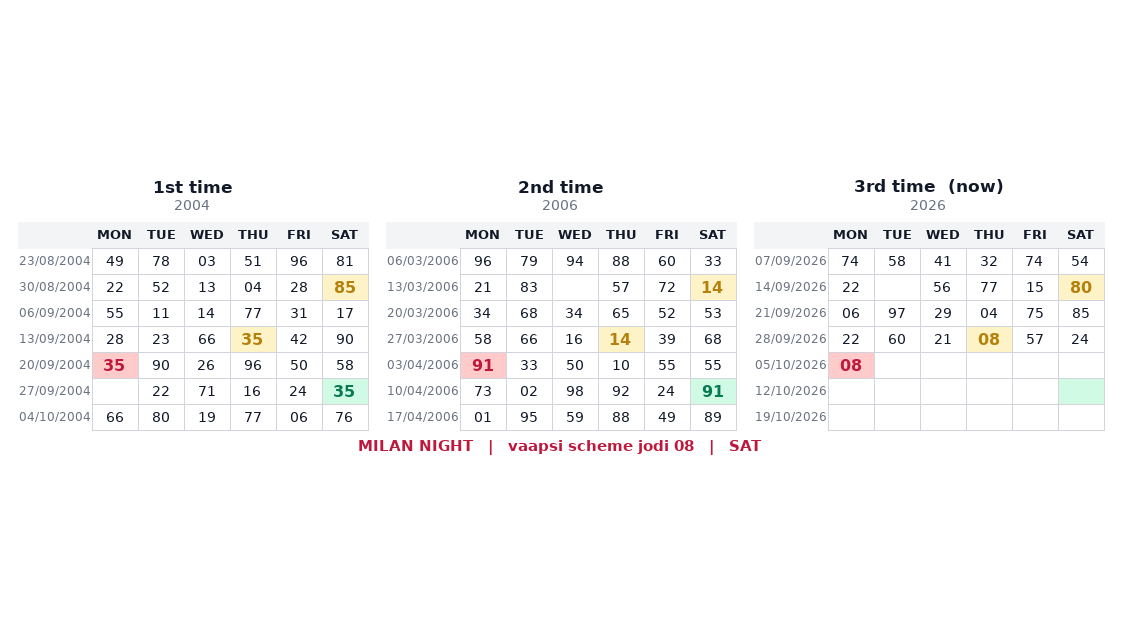This screenshot has width=1122, height=632.
Task: Select the yellow 35 Thursday cell in 2004
Action: 253,339
